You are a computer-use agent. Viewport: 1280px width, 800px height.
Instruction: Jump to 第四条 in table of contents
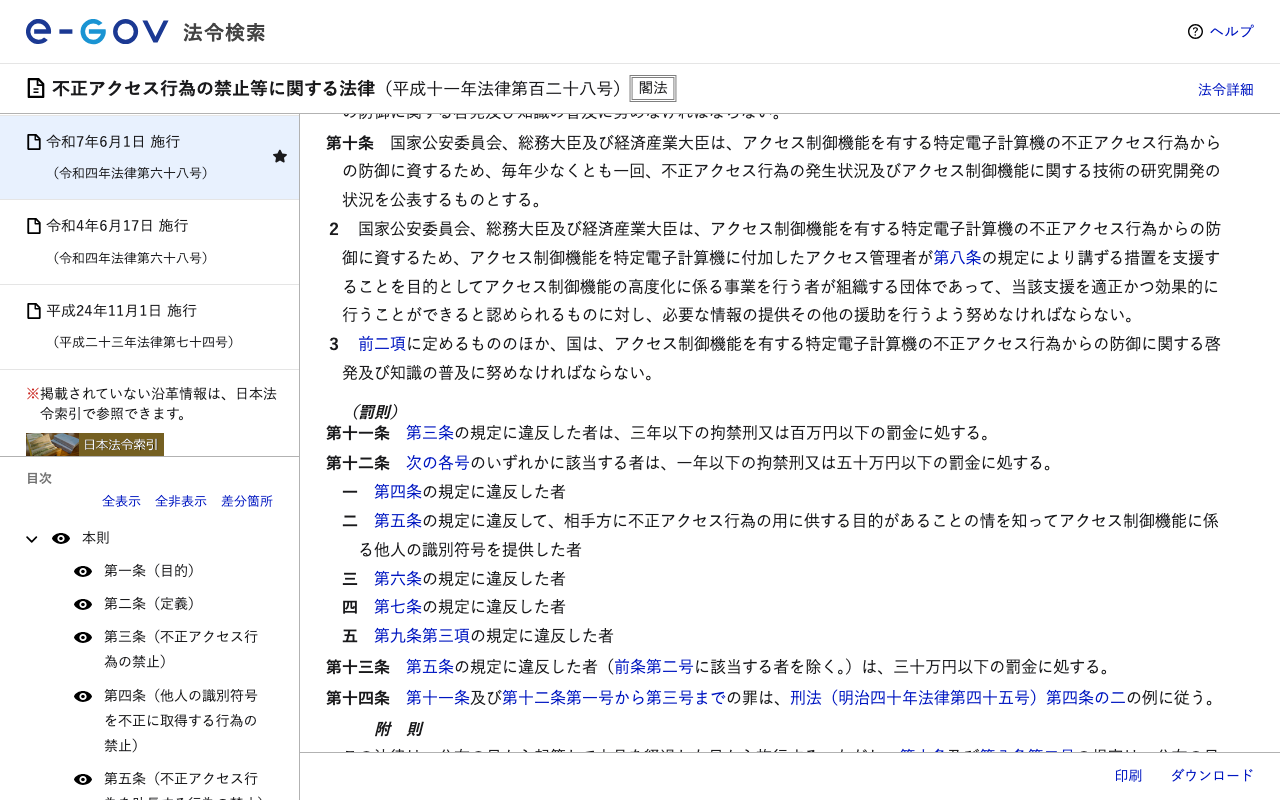point(181,720)
